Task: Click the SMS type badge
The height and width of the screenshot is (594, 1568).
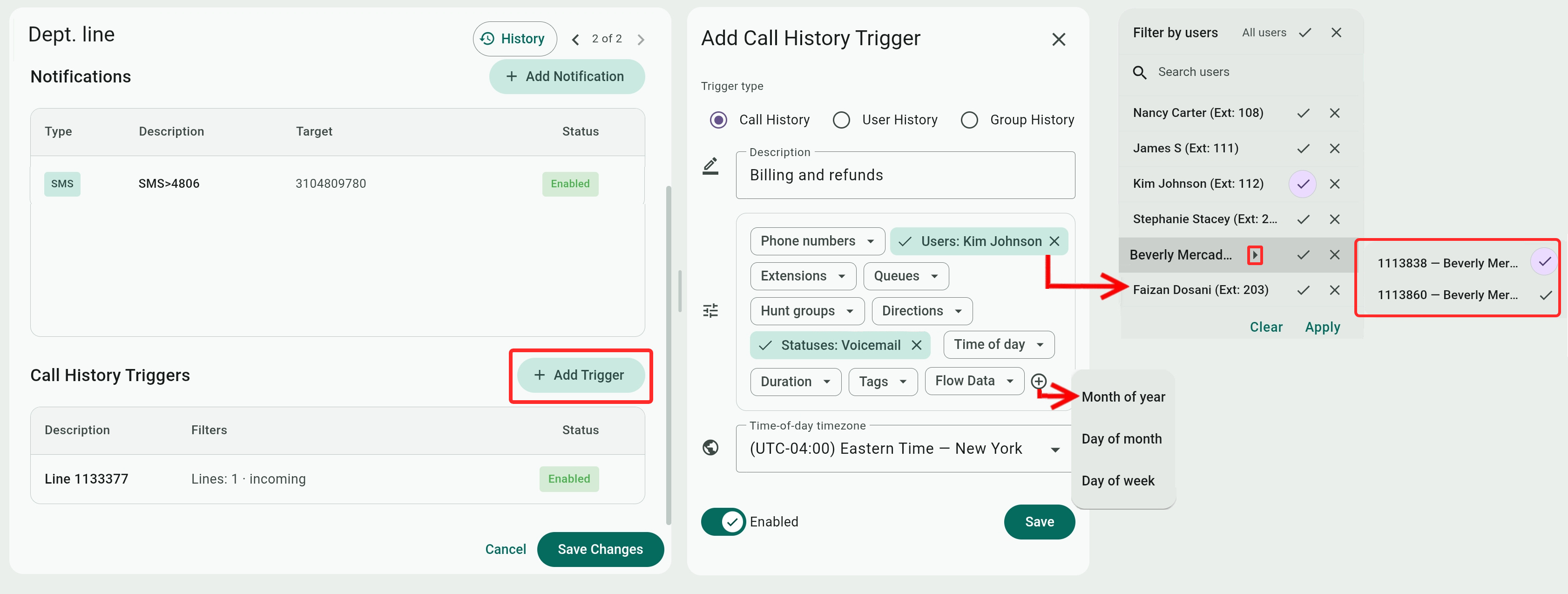Action: pos(62,184)
